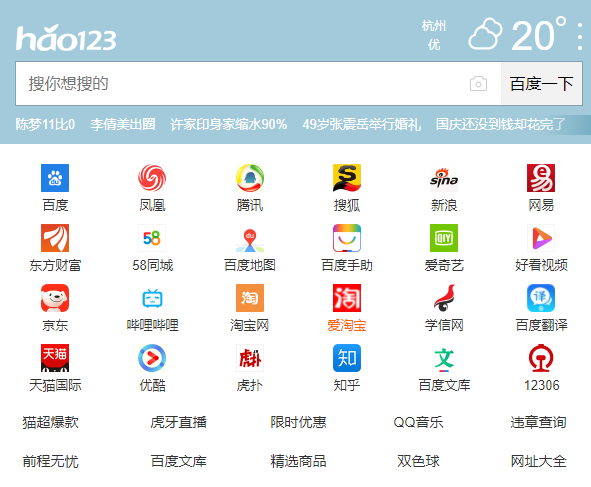Screen dimensions: 591x487
Task: Open the Tencent (腾讯) penguin icon
Action: coord(250,178)
